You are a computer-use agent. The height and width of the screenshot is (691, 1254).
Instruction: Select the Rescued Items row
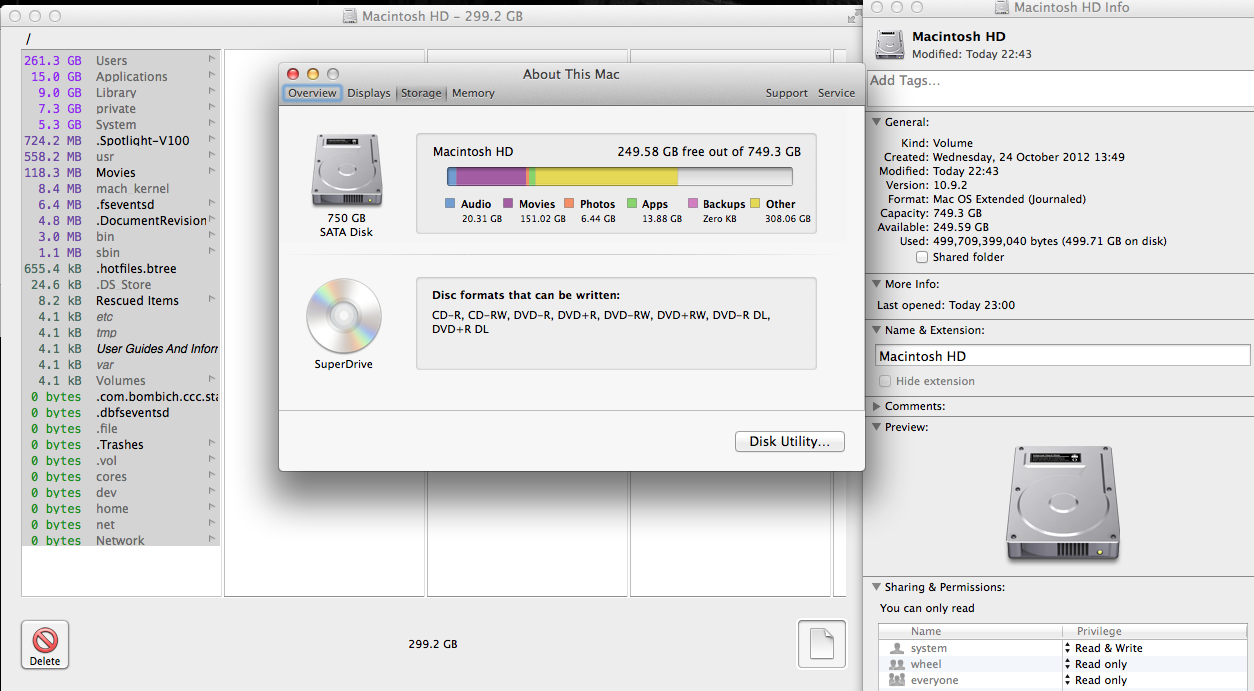coord(121,300)
